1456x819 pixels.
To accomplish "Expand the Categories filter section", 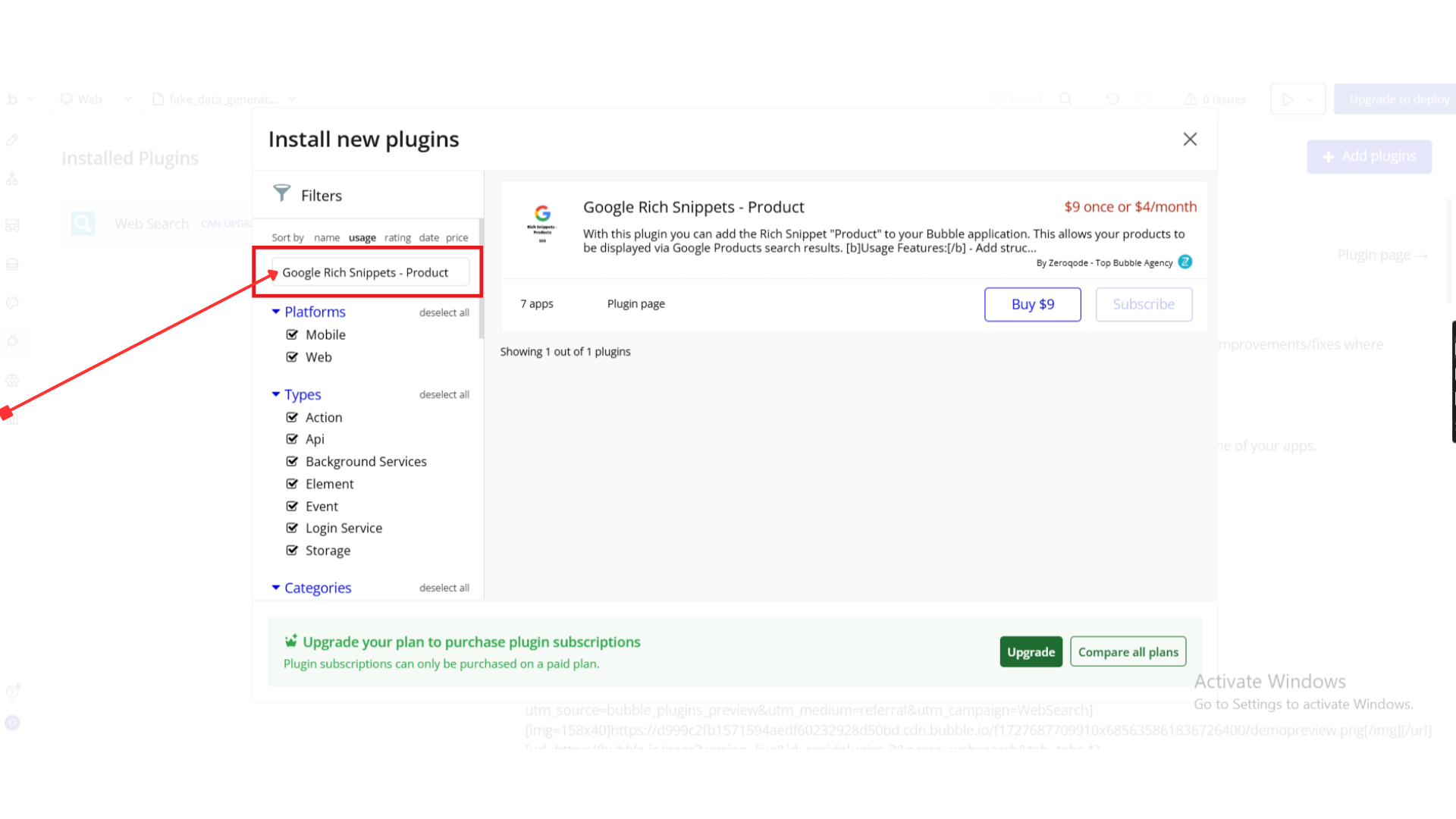I will click(x=276, y=588).
